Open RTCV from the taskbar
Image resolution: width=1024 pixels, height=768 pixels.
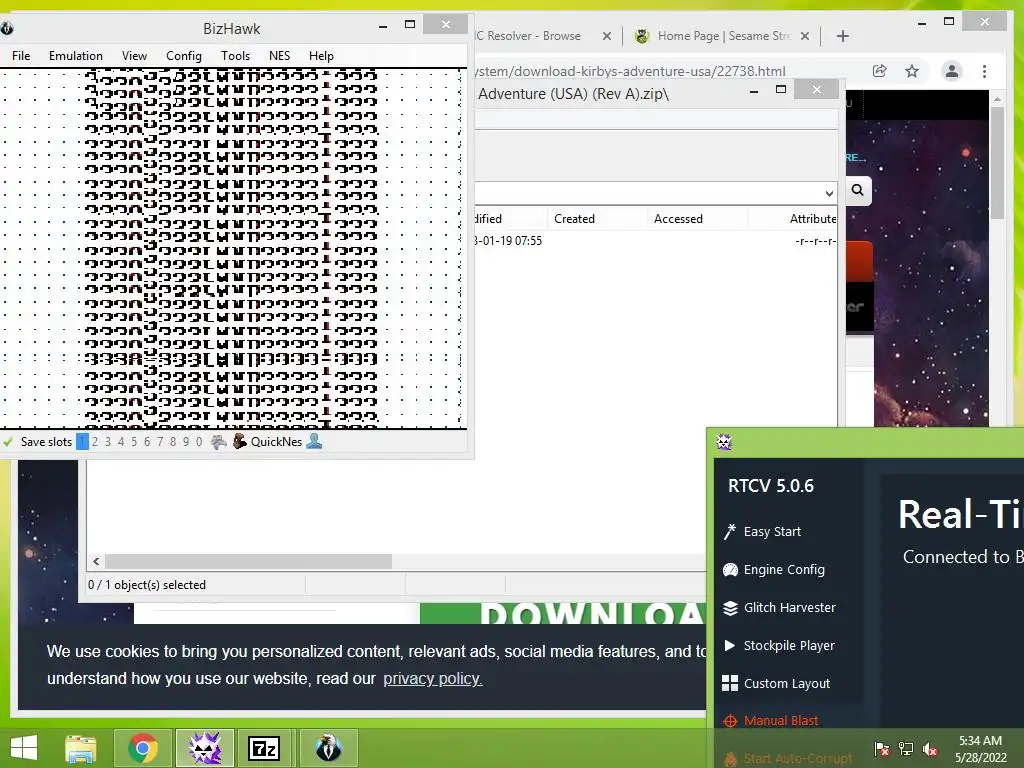205,748
